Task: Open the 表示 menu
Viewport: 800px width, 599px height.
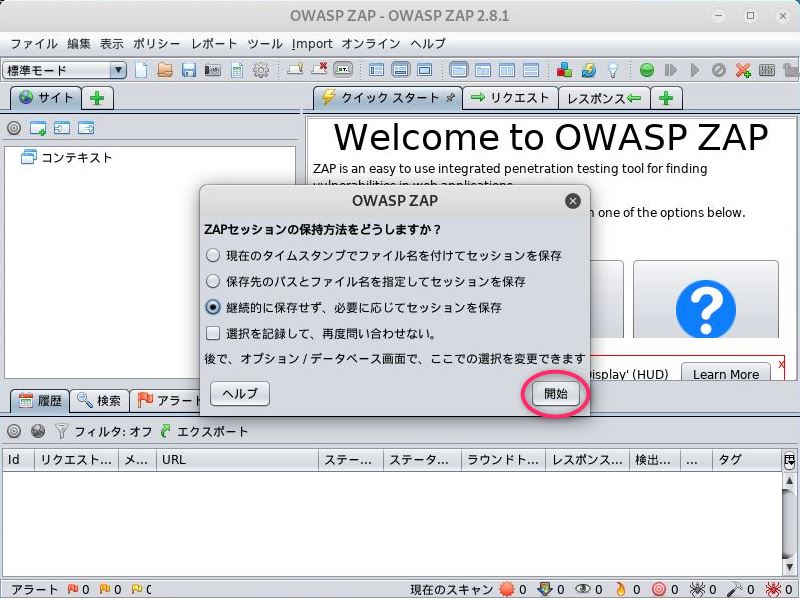Action: click(111, 44)
